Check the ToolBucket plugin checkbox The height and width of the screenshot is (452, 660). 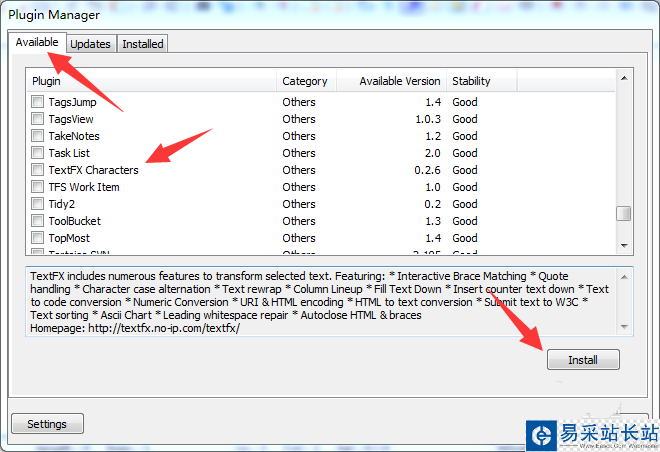click(37, 221)
